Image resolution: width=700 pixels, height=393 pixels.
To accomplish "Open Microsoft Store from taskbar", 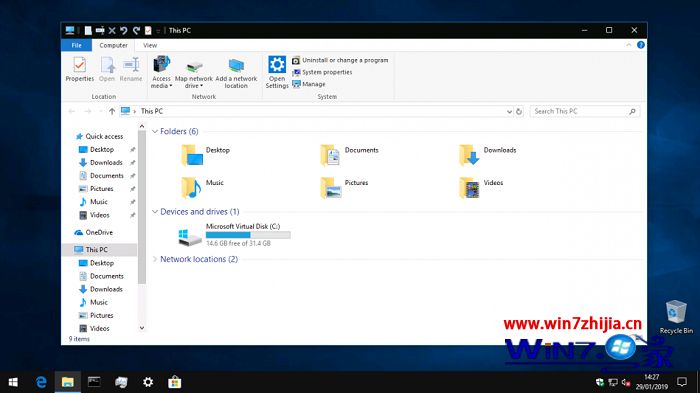I will pos(175,382).
